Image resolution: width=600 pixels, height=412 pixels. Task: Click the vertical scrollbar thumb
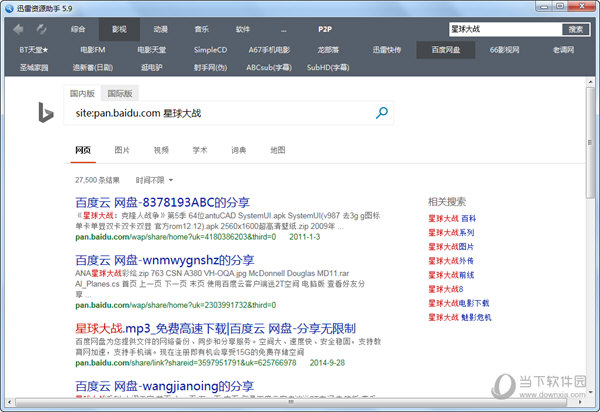click(590, 142)
